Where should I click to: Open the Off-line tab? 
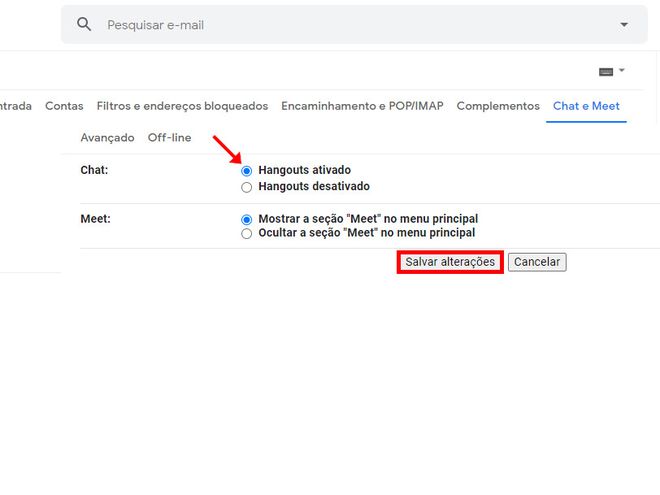(x=169, y=138)
